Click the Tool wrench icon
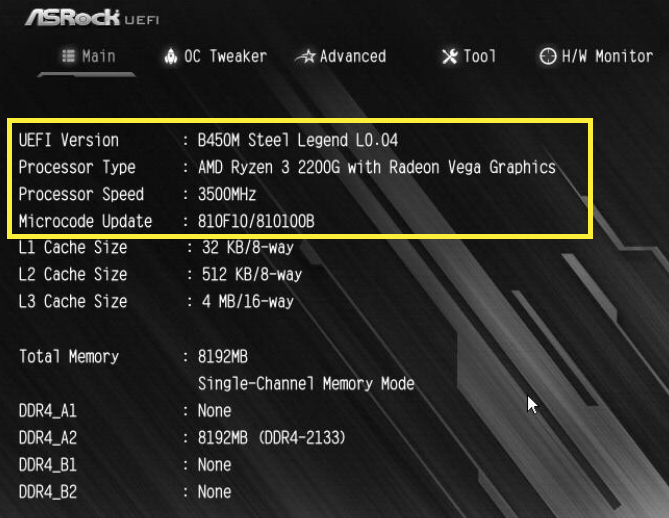Viewport: 669px width, 518px height. (x=450, y=56)
